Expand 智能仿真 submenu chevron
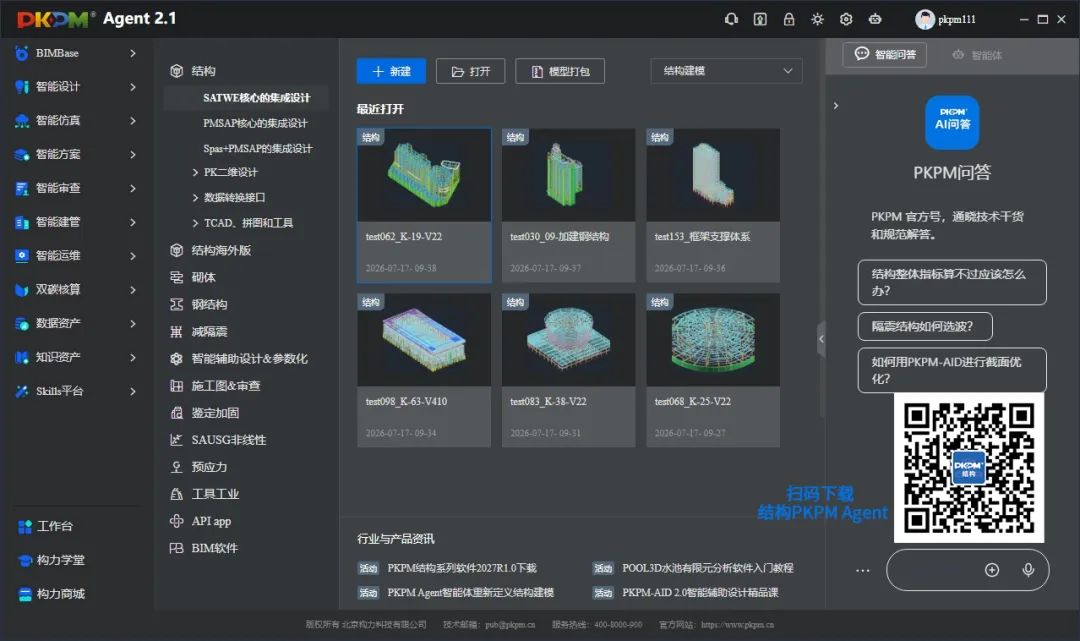The width and height of the screenshot is (1080, 641). (132, 120)
